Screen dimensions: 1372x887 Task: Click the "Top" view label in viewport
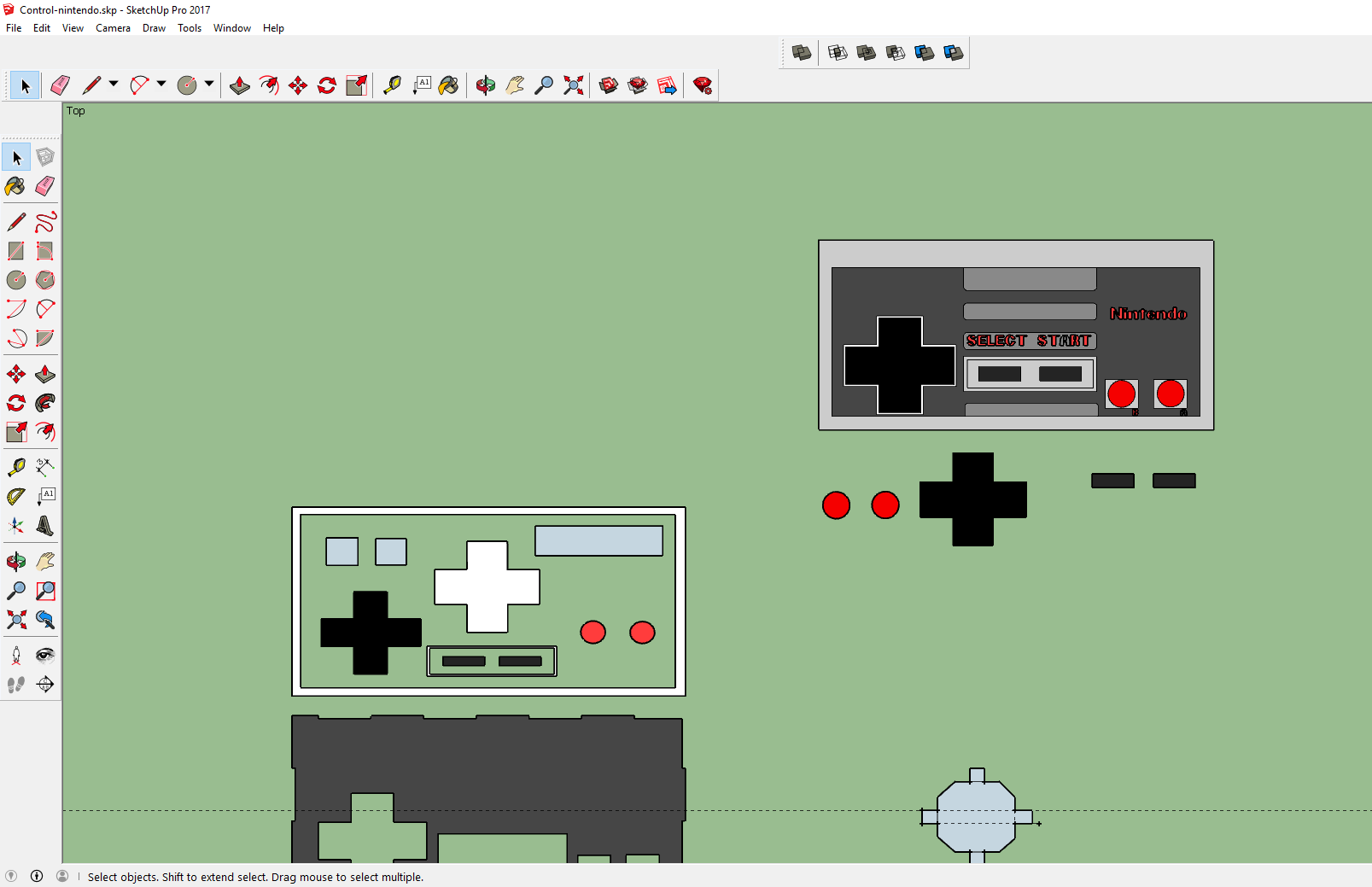click(x=76, y=111)
